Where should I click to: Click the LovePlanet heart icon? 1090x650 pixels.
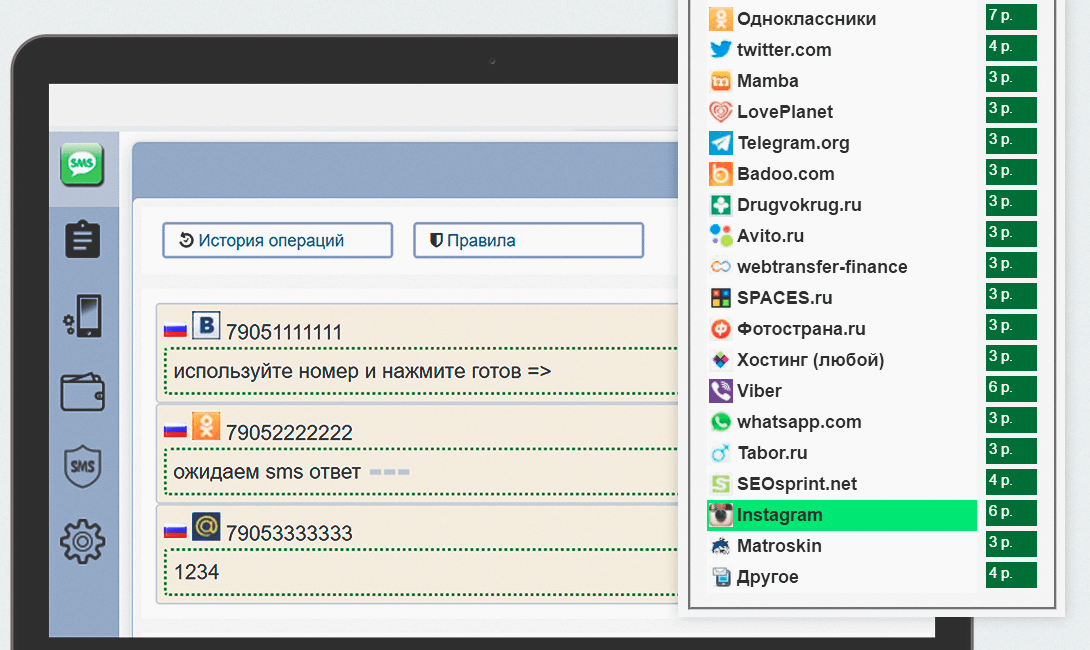point(721,111)
